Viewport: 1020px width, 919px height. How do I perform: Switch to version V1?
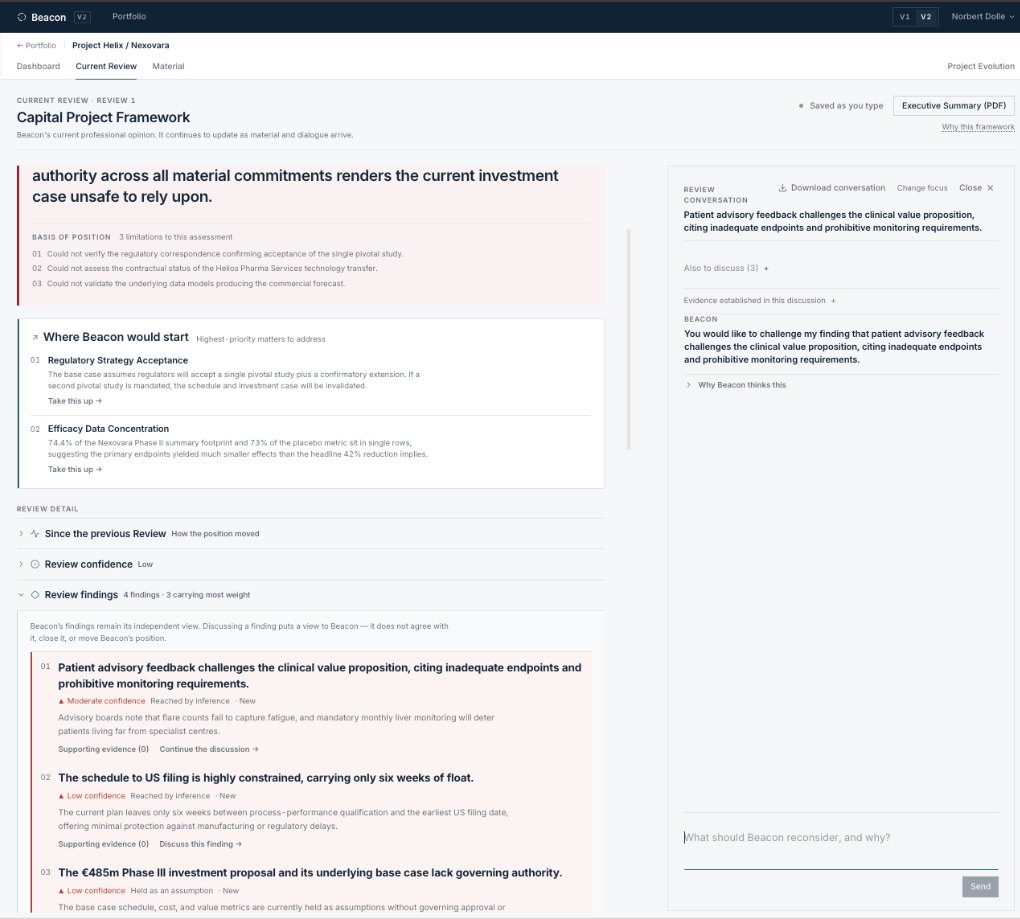pos(904,17)
